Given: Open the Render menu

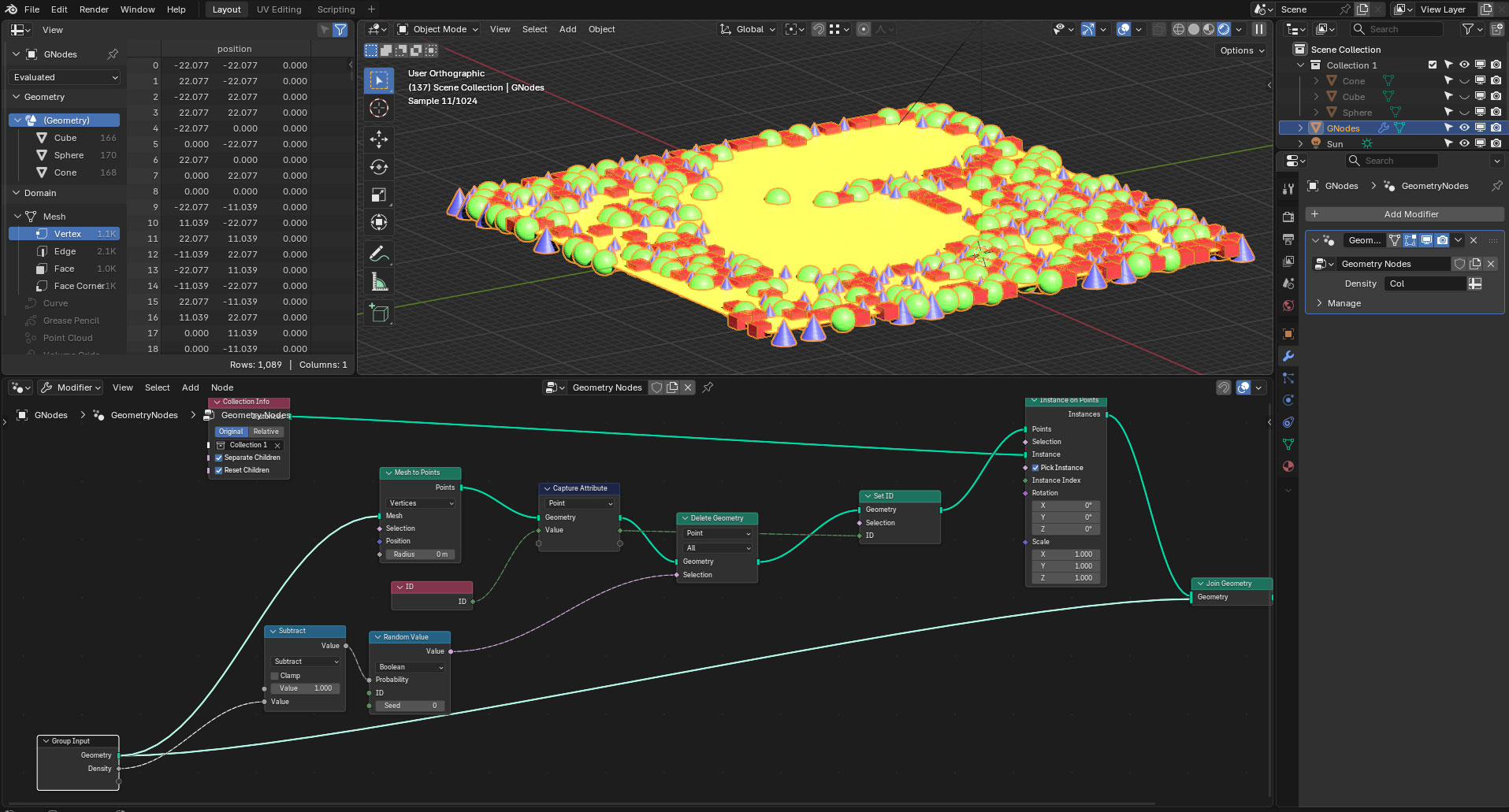Looking at the screenshot, I should pos(94,9).
